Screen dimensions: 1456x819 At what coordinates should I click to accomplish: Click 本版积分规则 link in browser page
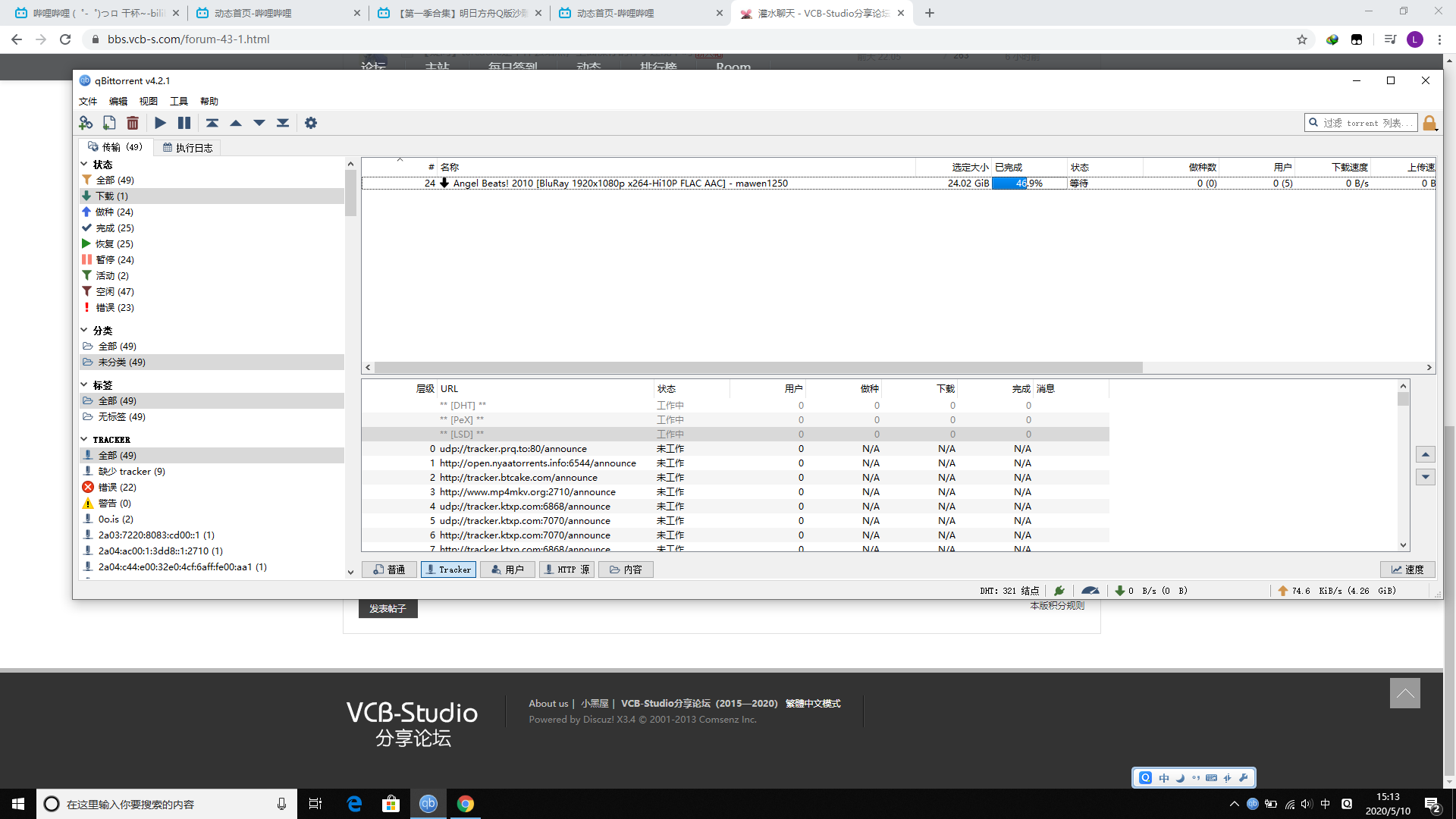click(1057, 606)
